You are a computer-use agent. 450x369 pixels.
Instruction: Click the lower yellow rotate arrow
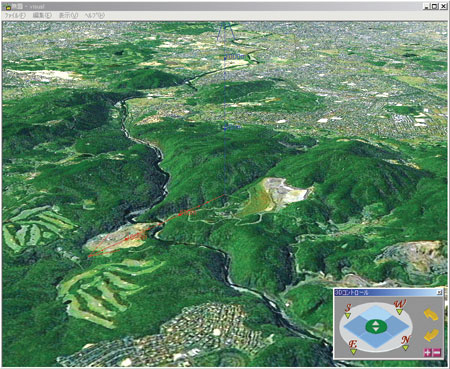(431, 335)
